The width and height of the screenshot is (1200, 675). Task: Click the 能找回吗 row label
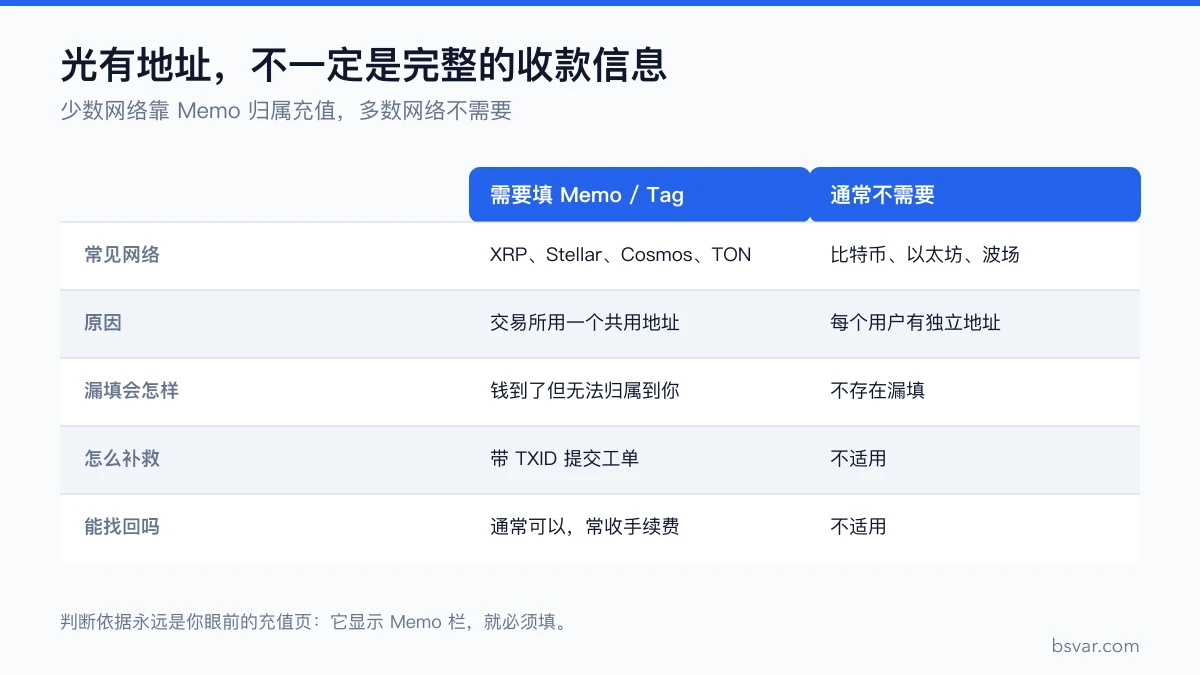[122, 527]
